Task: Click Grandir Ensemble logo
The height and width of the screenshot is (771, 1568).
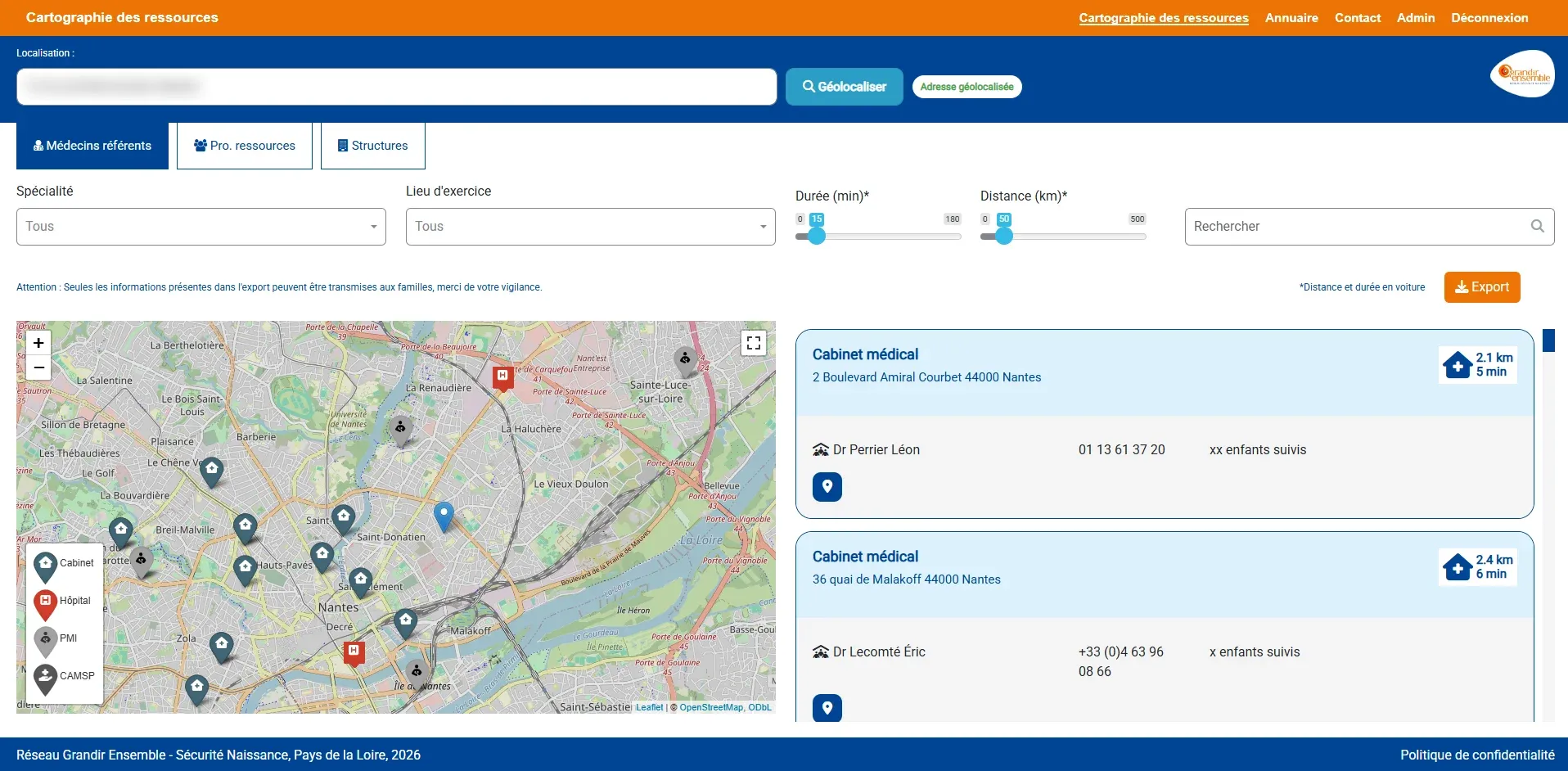Action: coord(1522,74)
